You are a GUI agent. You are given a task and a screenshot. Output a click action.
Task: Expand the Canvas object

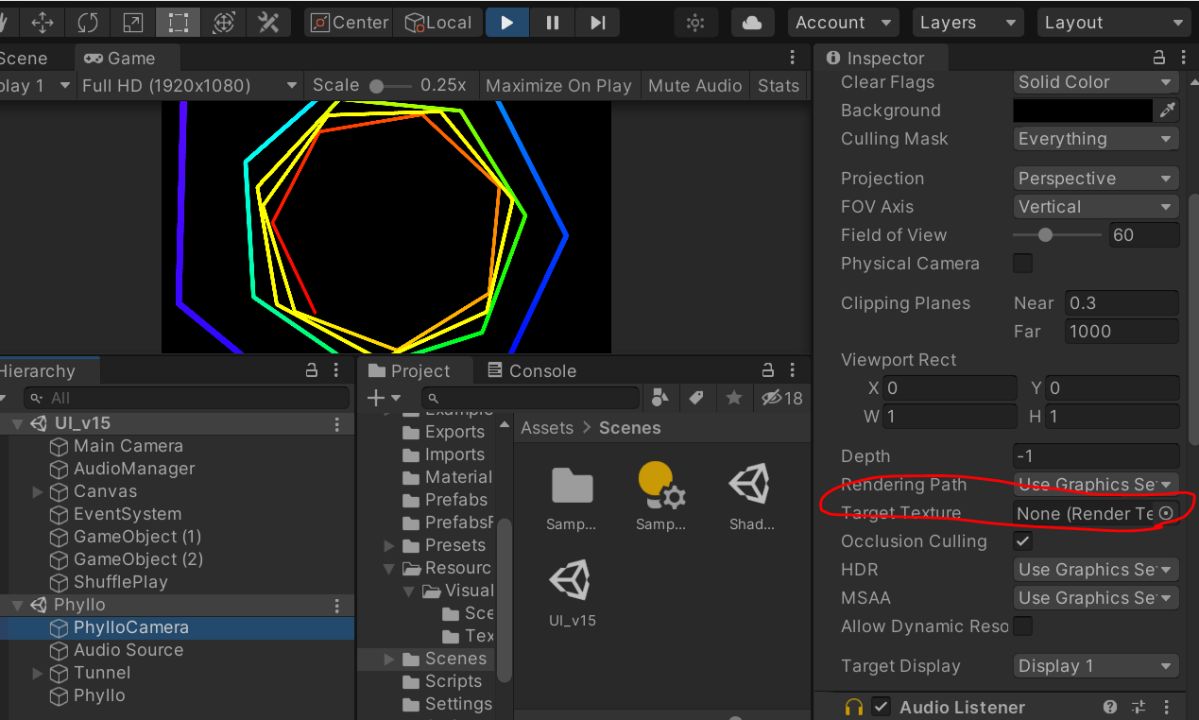(37, 491)
